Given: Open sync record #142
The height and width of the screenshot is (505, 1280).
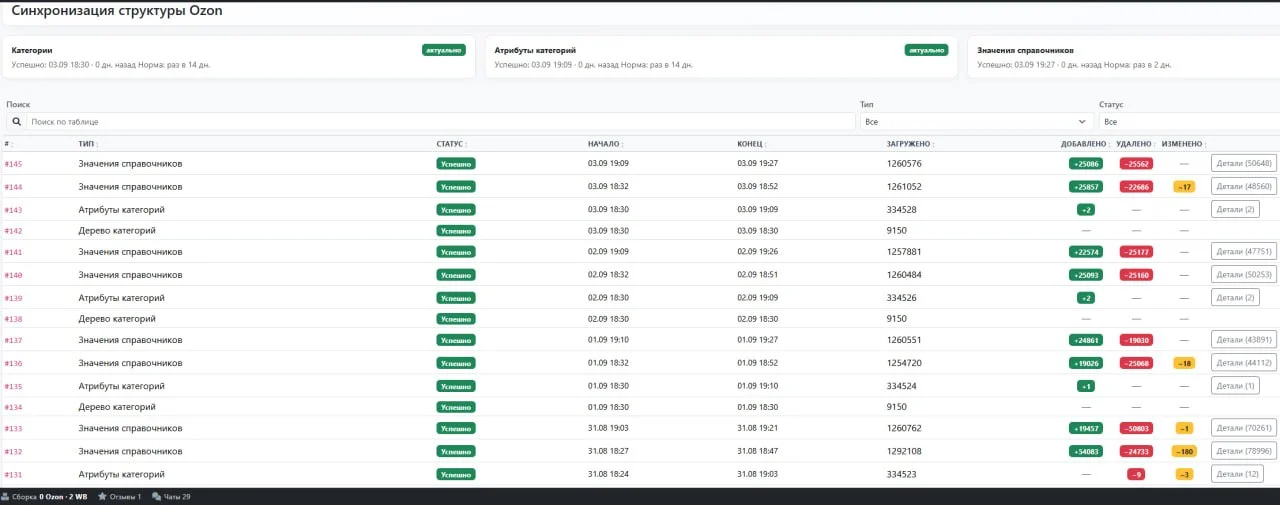Looking at the screenshot, I should pyautogui.click(x=13, y=231).
